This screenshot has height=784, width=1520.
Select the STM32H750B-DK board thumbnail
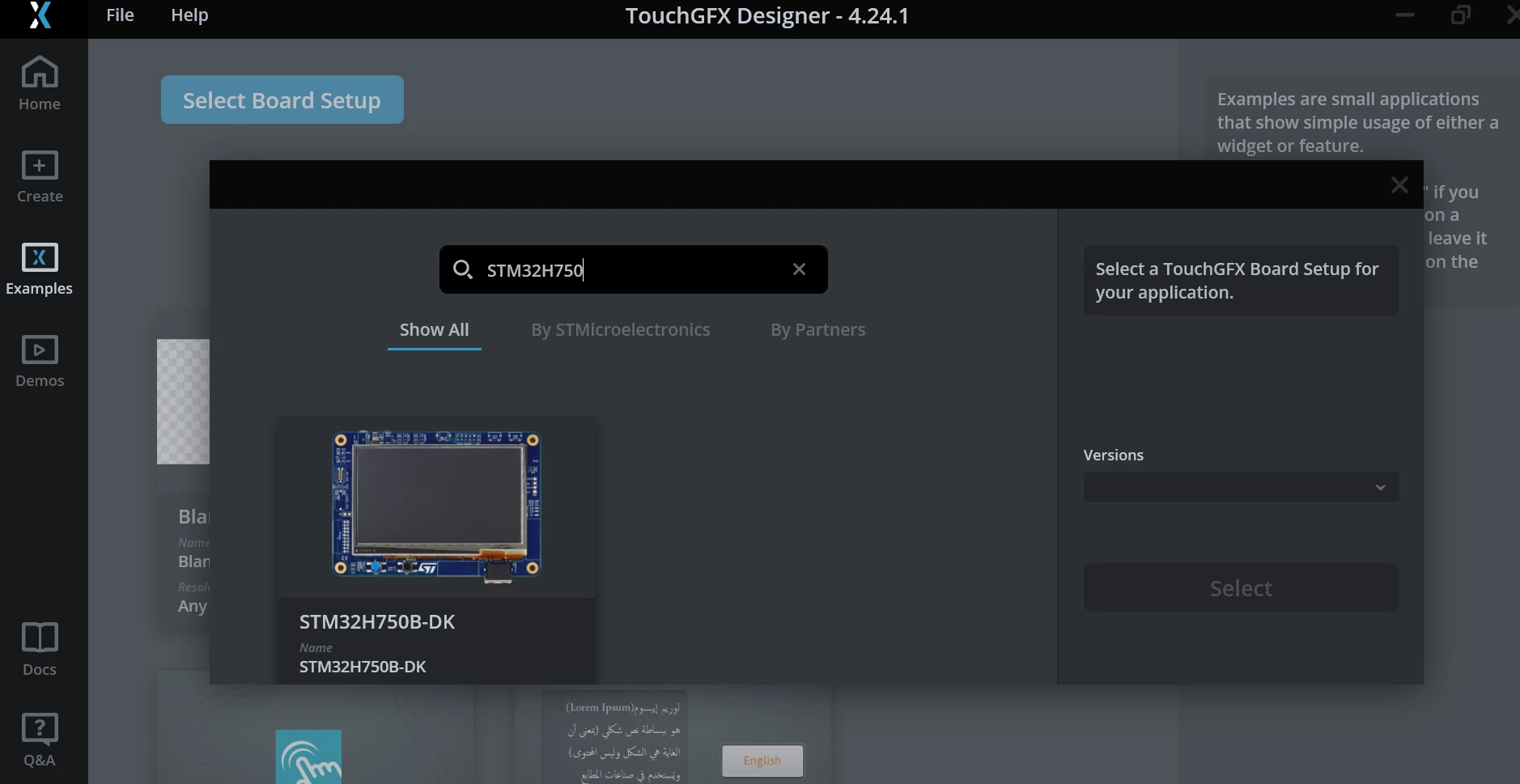(x=436, y=506)
